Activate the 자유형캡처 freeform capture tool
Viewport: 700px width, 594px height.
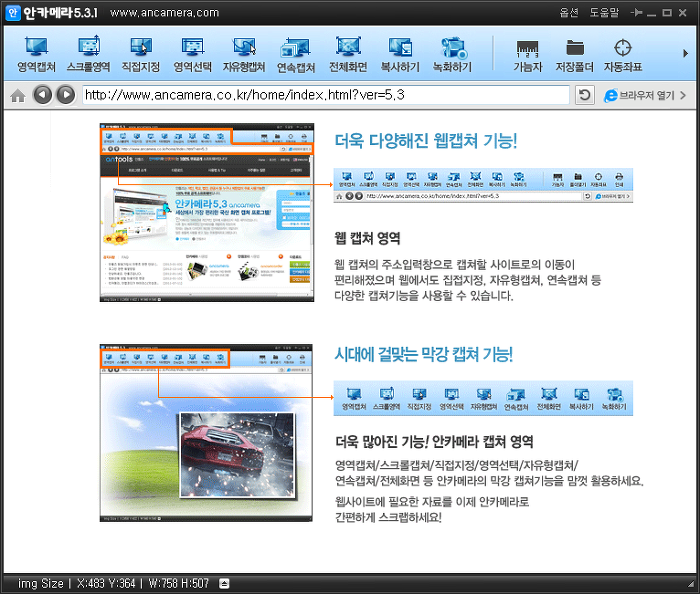[x=244, y=54]
